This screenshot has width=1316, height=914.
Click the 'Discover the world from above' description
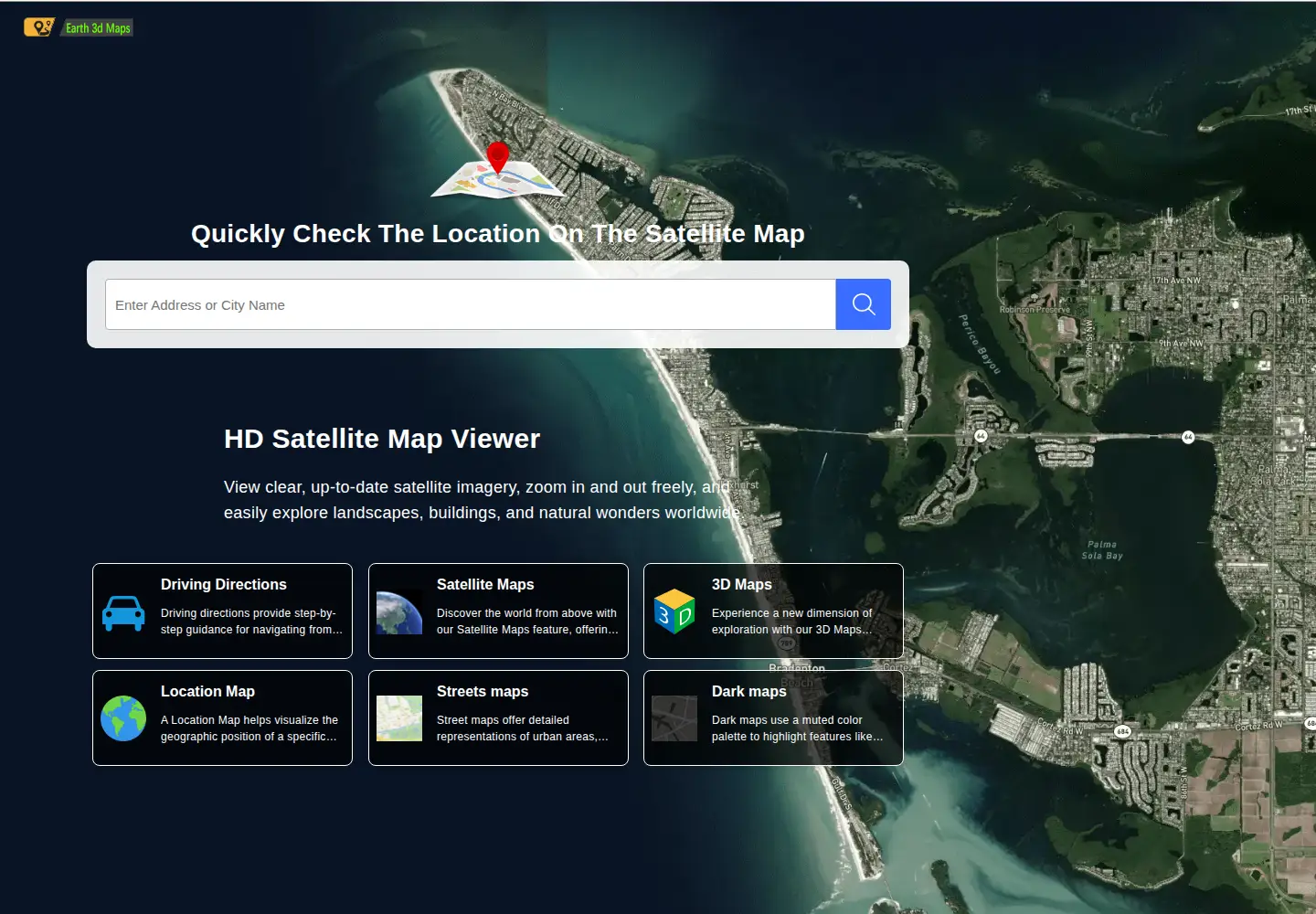click(527, 622)
